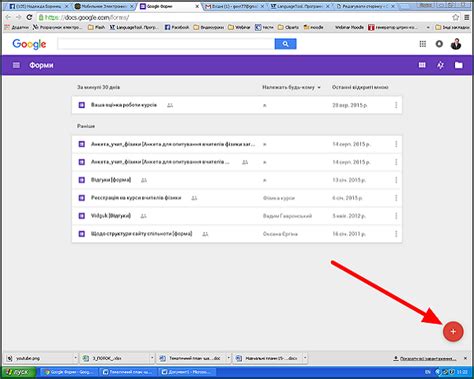Open the account profile picture

pos(456,44)
